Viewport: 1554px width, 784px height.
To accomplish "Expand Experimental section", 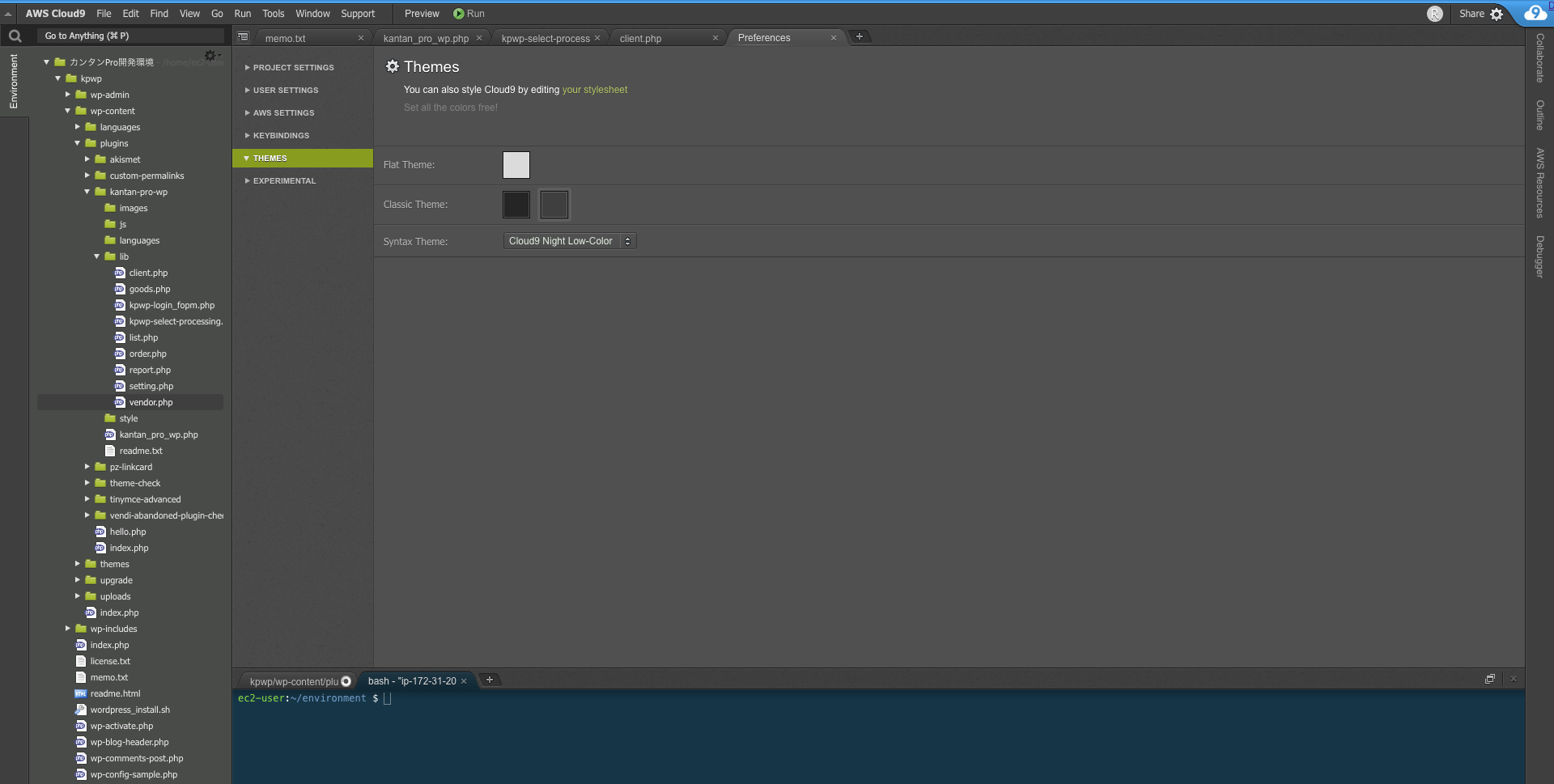I will (303, 180).
